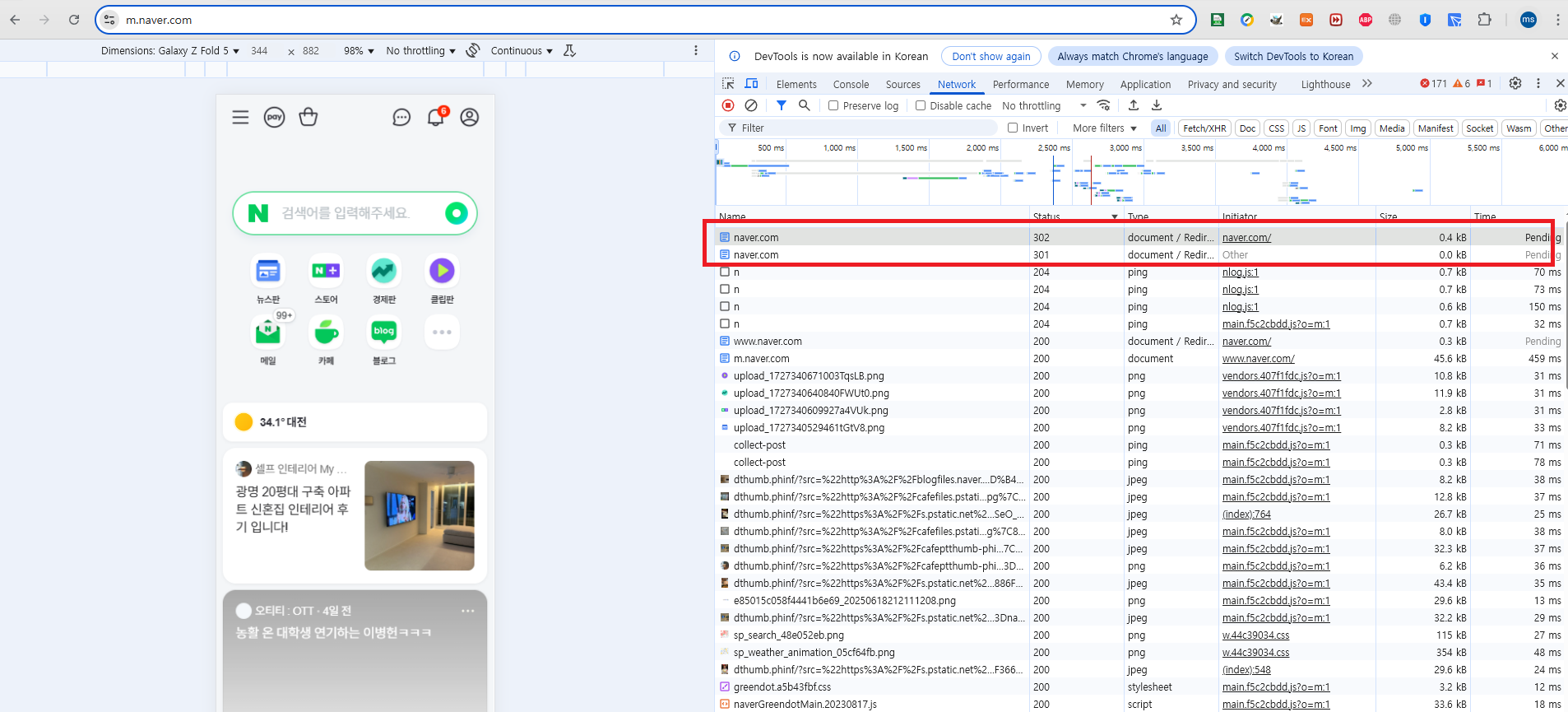Switch to the Application tab

point(1145,84)
